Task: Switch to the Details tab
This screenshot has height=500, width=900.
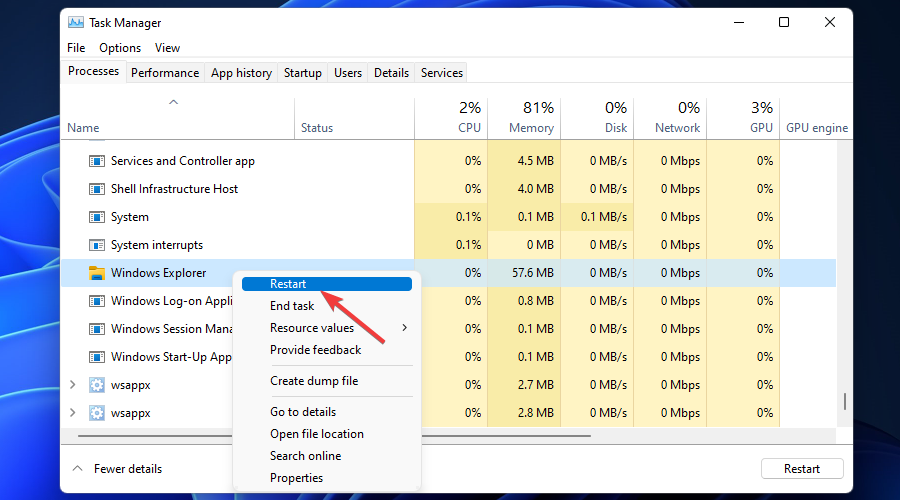Action: tap(391, 73)
